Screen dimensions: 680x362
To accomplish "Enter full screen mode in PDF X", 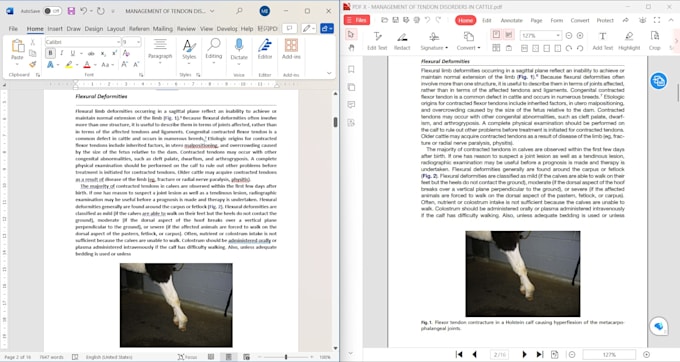I will pos(657,20).
